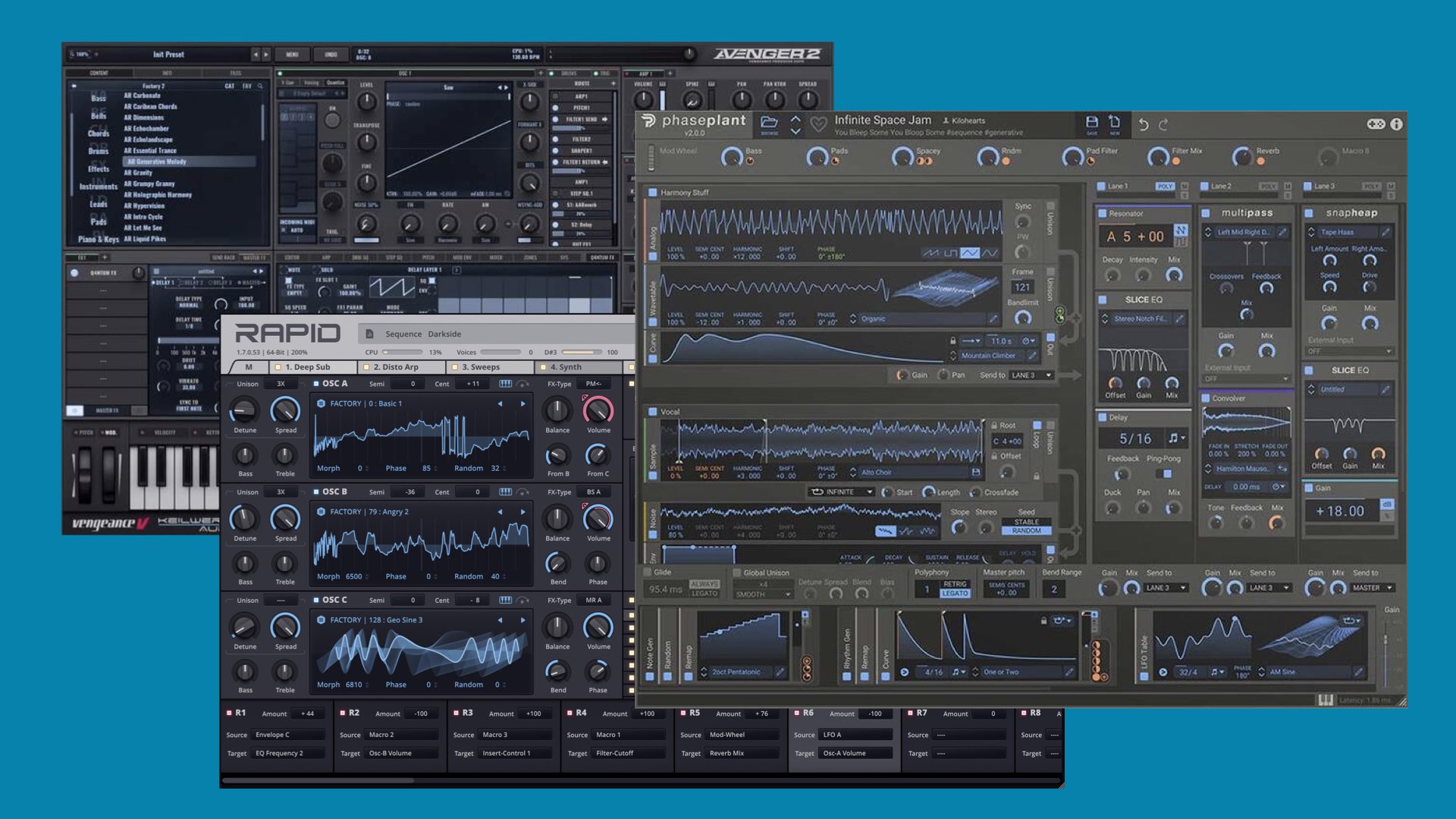Click next wavetable arrow in OSC B display
This screenshot has width=1456, height=819.
point(522,512)
